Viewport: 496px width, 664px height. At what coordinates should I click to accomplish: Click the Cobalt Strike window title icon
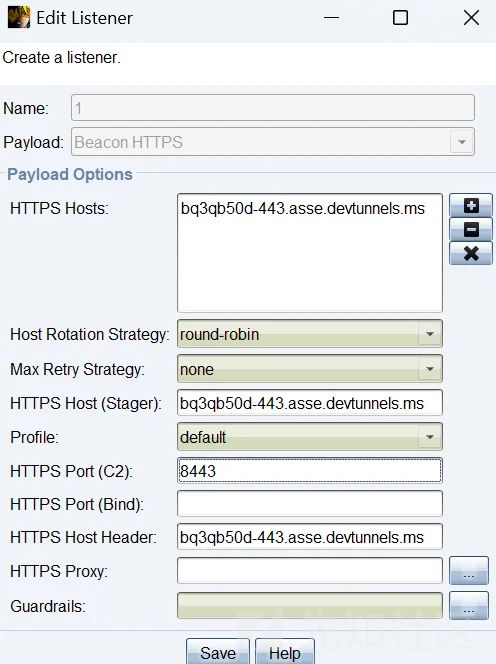click(x=19, y=17)
